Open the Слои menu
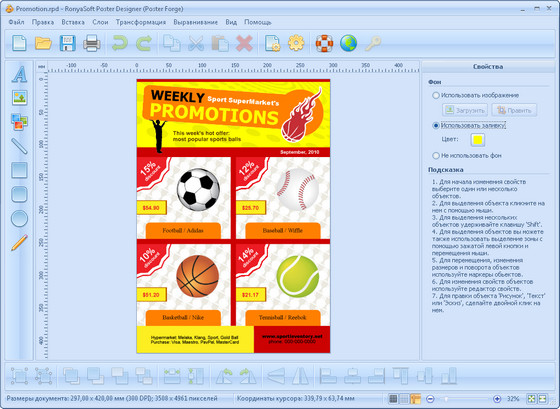The height and width of the screenshot is (409, 560). [x=100, y=22]
